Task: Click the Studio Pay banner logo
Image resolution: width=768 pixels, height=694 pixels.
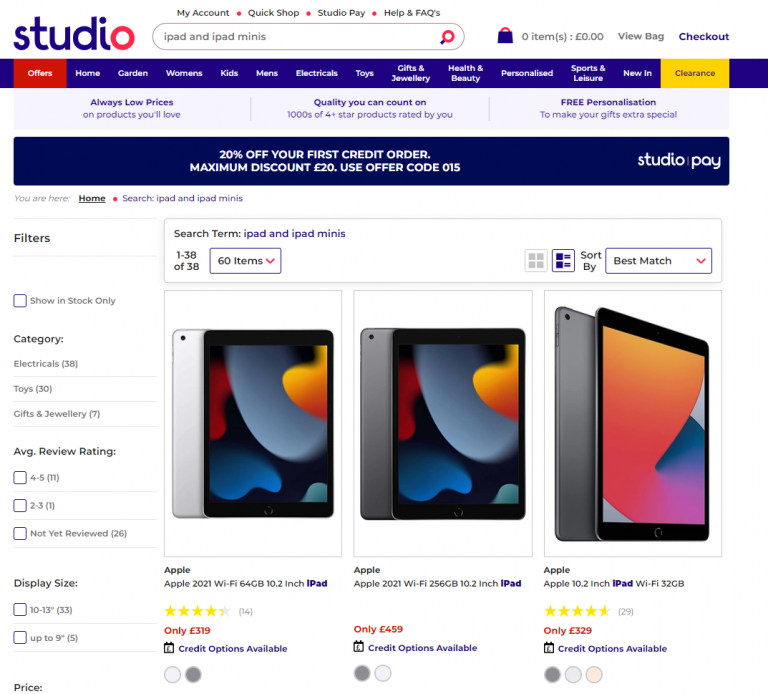Action: 679,161
